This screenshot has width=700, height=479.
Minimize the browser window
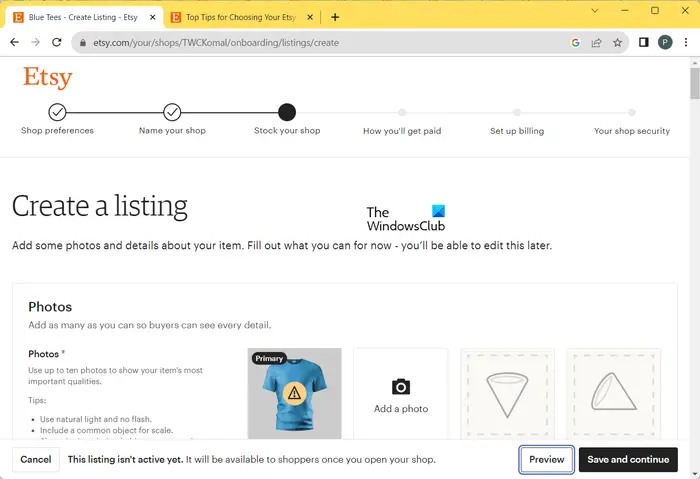(x=625, y=10)
